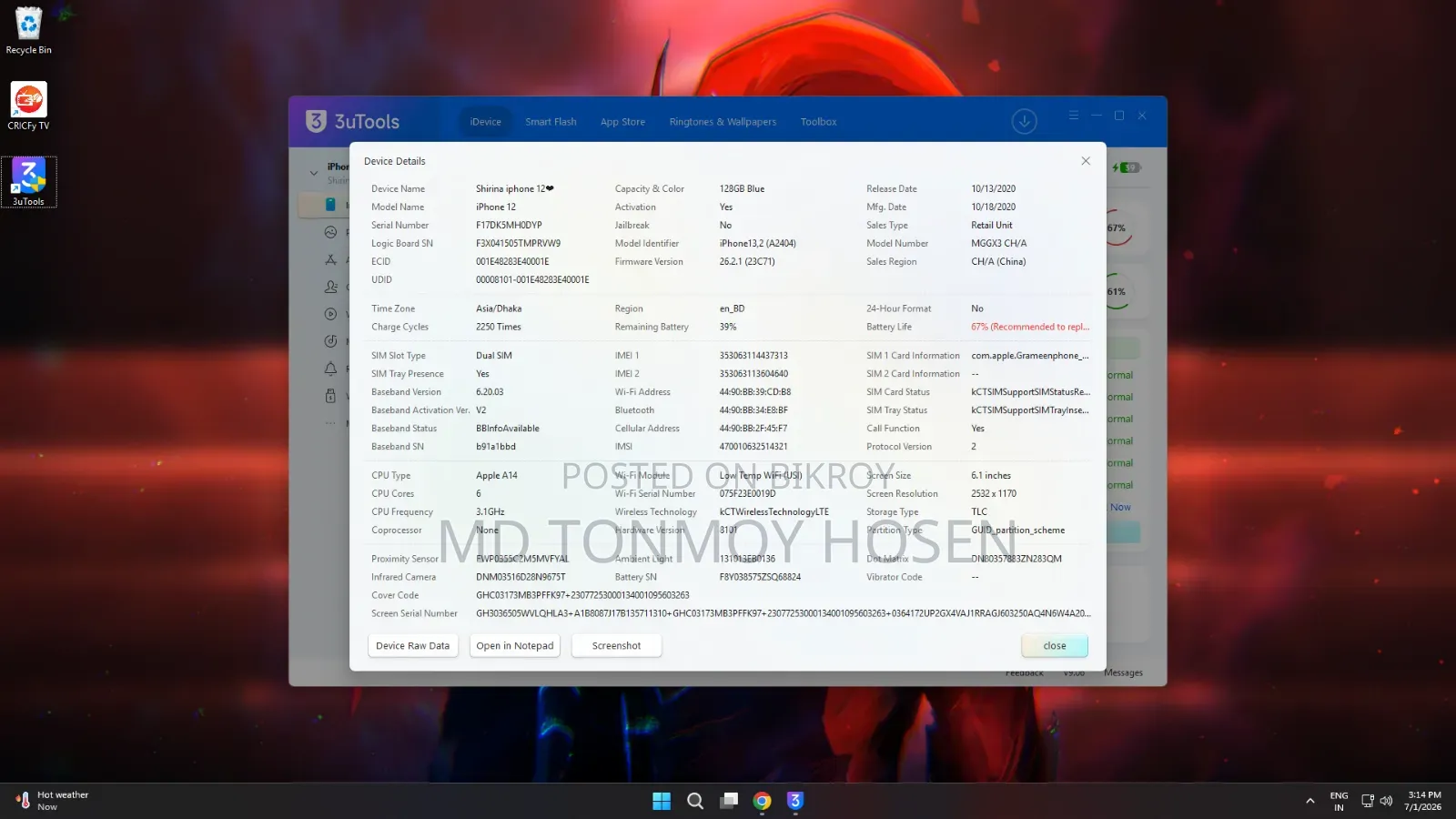Select the blue phone Info icon in sidebar
Image resolution: width=1456 pixels, height=819 pixels.
coord(331,205)
